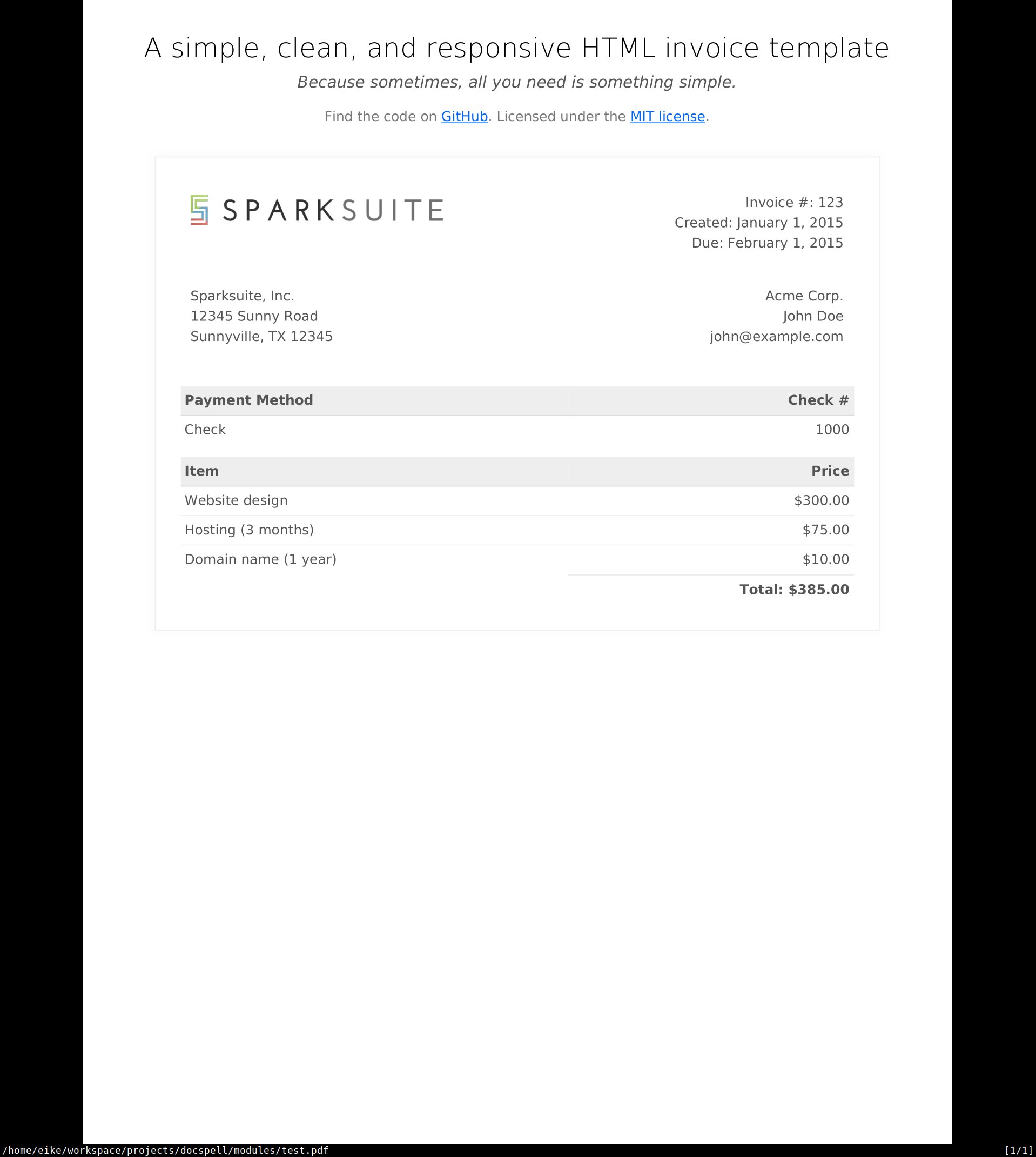
Task: Click the [1/1] page indicator
Action: (x=1018, y=1150)
